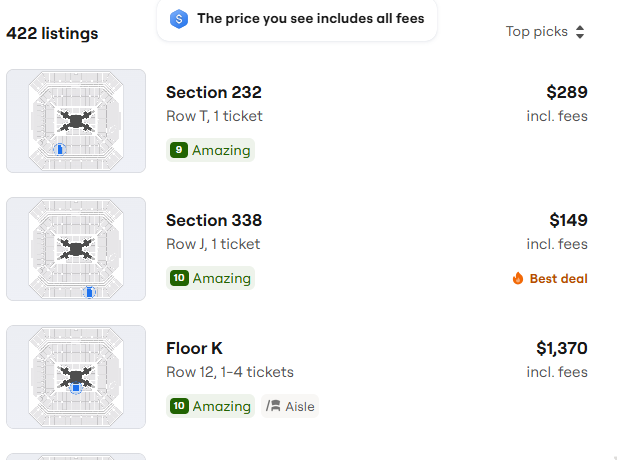617x460 pixels.
Task: Click the blue dollar shield icon
Action: tap(179, 18)
